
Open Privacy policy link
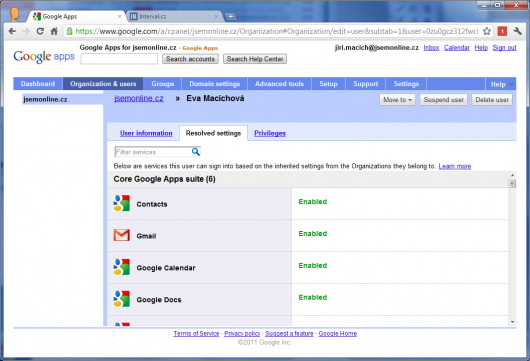click(x=242, y=334)
